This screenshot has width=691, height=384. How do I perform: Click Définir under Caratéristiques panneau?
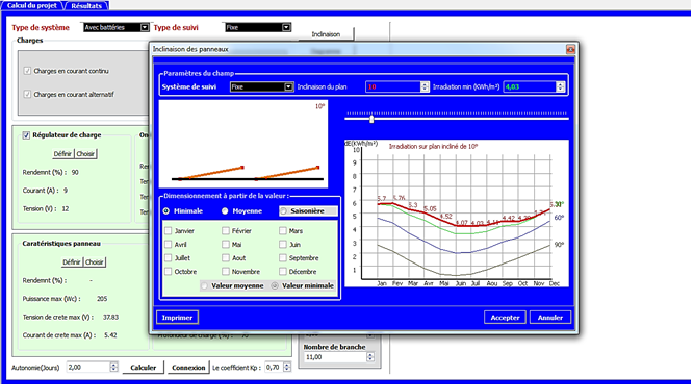(71, 262)
